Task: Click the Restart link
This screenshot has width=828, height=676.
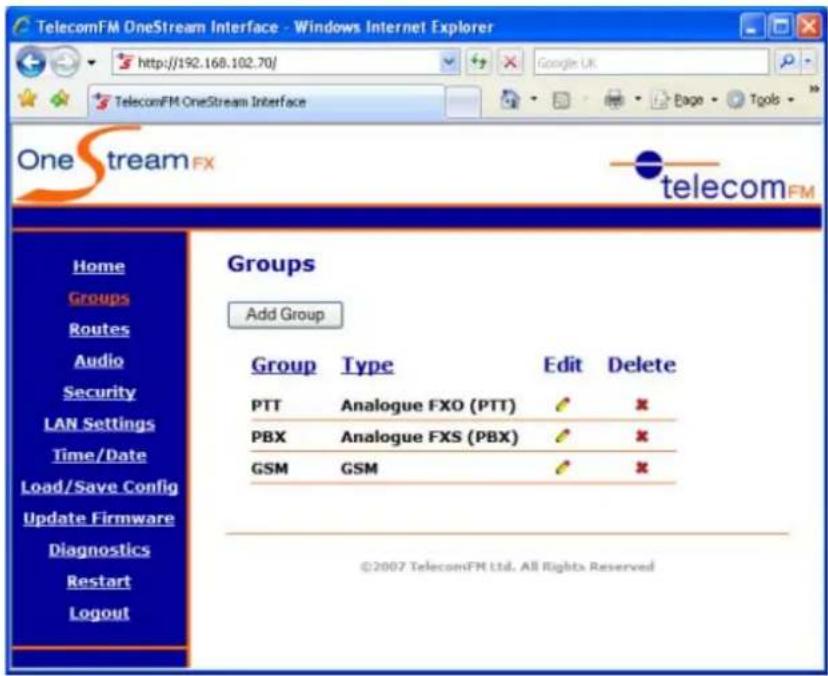Action: coord(99,581)
